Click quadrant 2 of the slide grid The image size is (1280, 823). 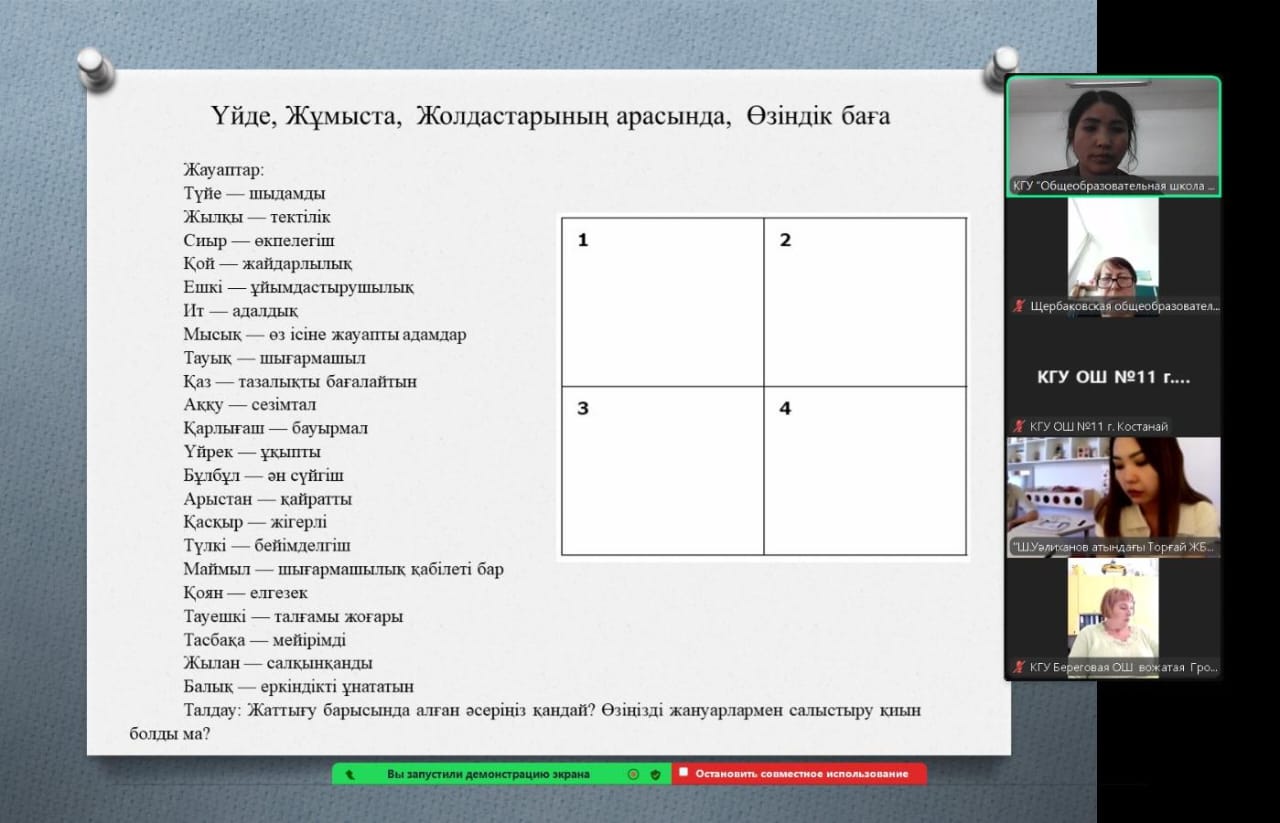[865, 301]
